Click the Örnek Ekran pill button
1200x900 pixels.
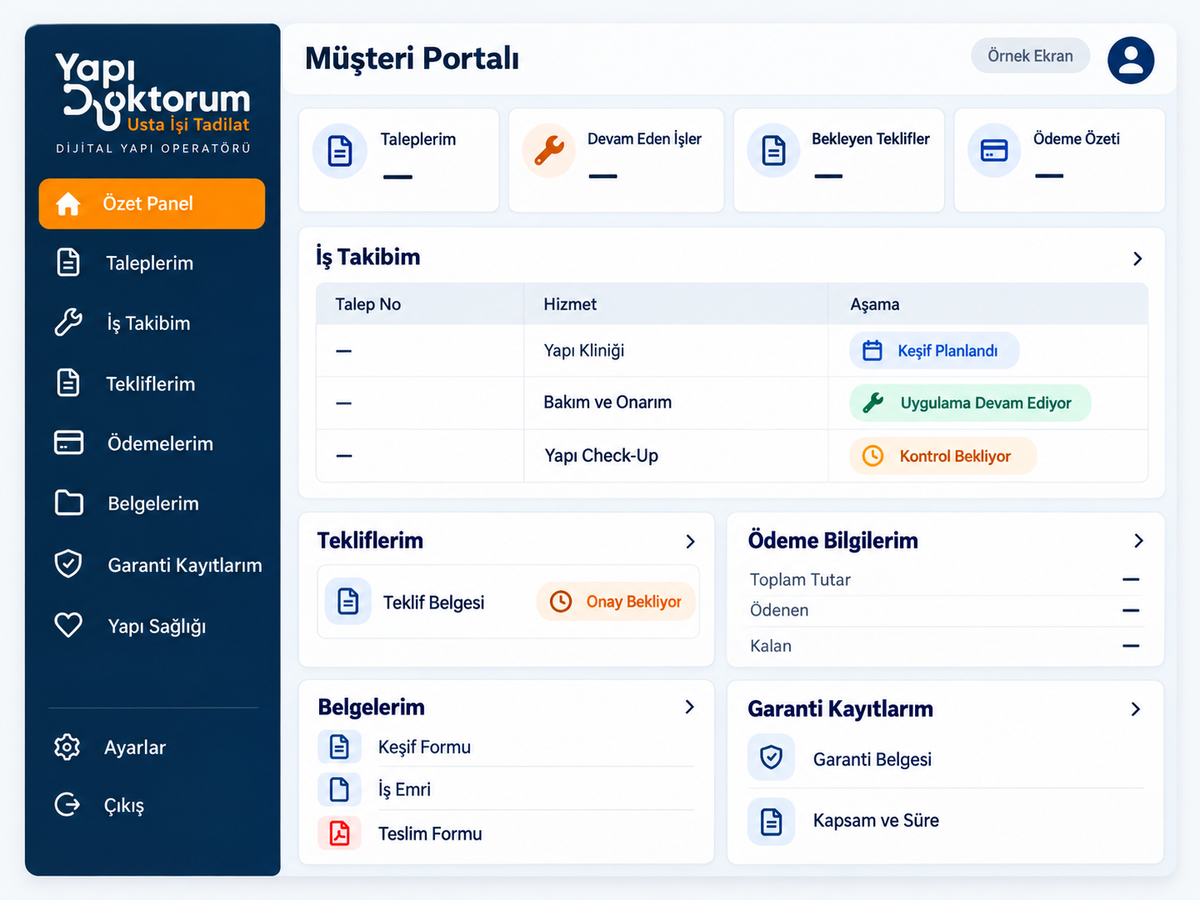(x=1030, y=56)
